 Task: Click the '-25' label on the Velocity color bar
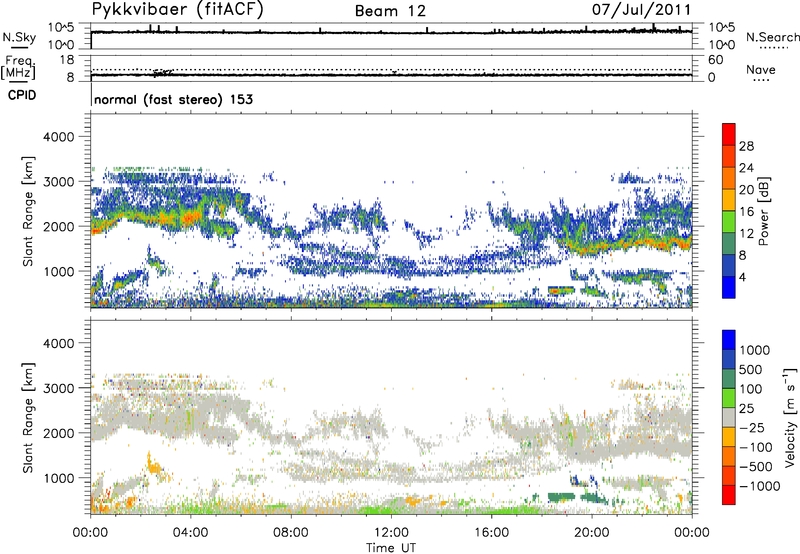(753, 427)
